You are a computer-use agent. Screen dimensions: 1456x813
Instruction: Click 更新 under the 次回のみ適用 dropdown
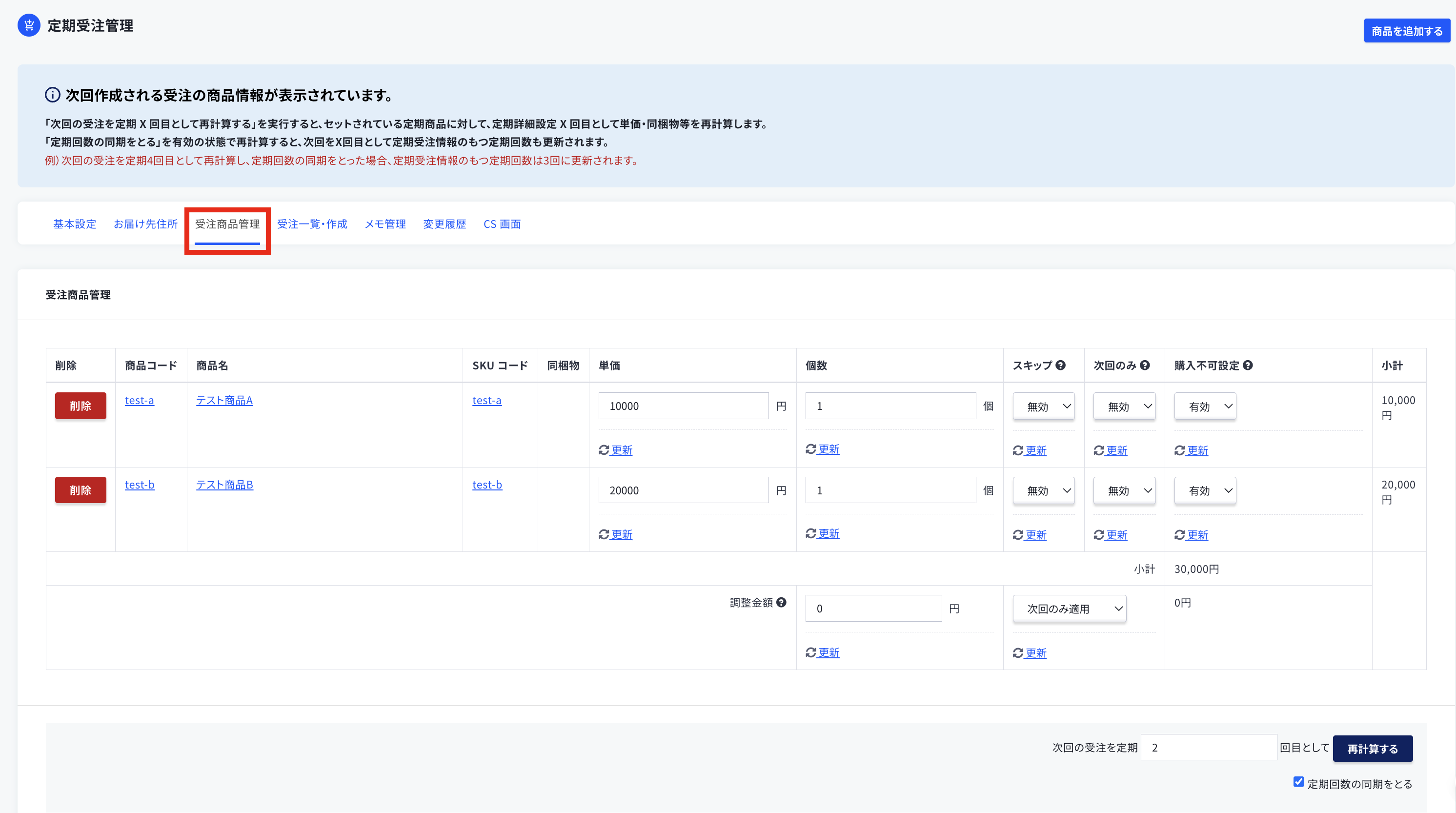click(x=1030, y=653)
